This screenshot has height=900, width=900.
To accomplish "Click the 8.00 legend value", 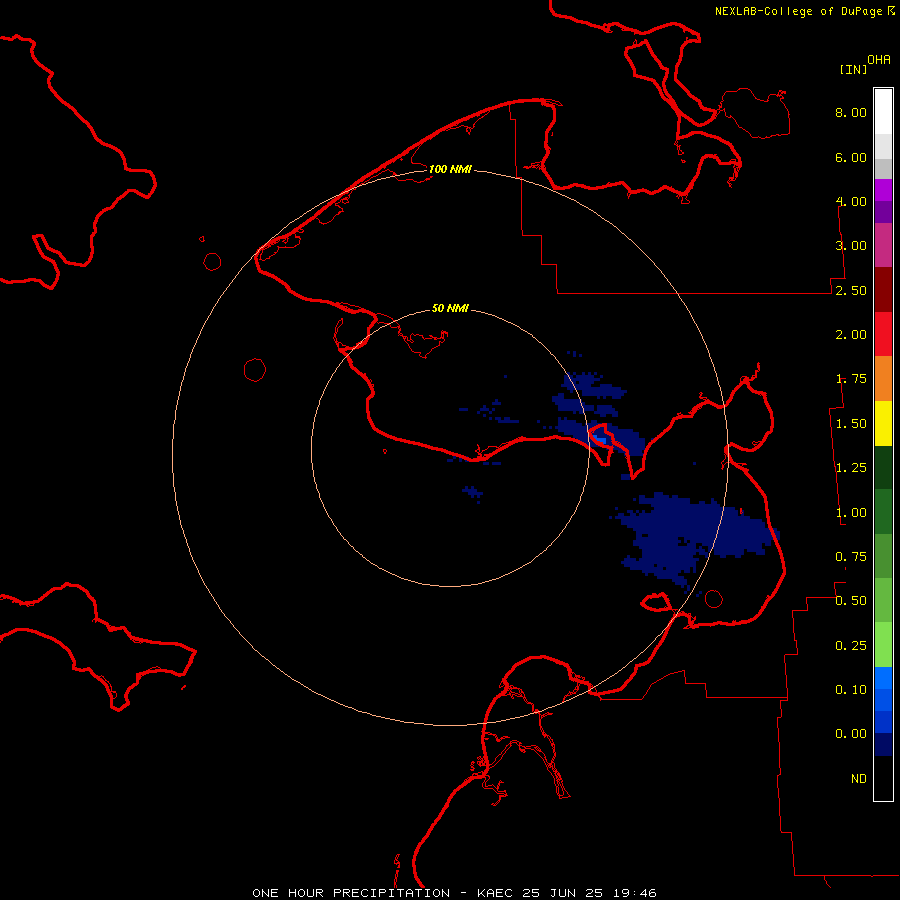I will 851,112.
